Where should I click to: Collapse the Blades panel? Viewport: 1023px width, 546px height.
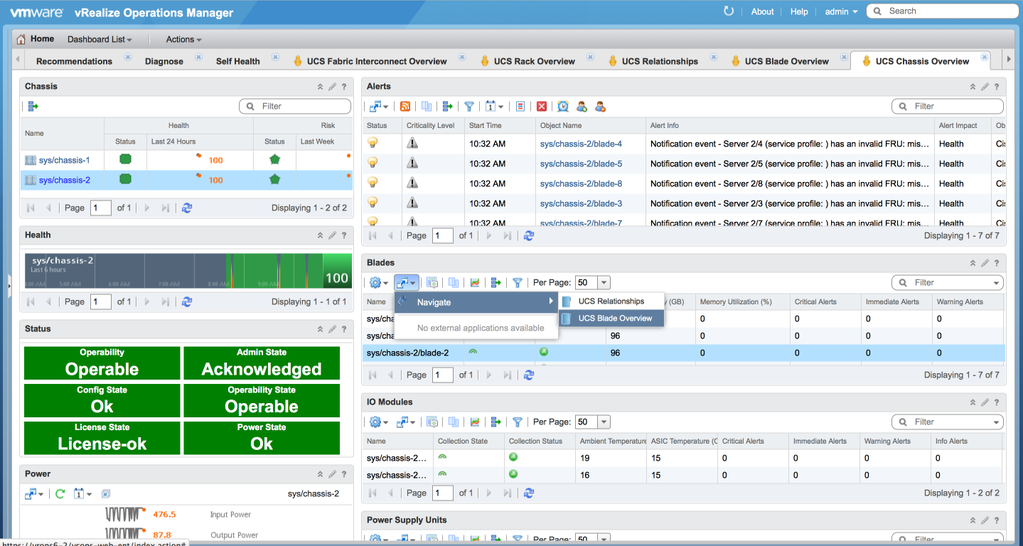pos(972,263)
